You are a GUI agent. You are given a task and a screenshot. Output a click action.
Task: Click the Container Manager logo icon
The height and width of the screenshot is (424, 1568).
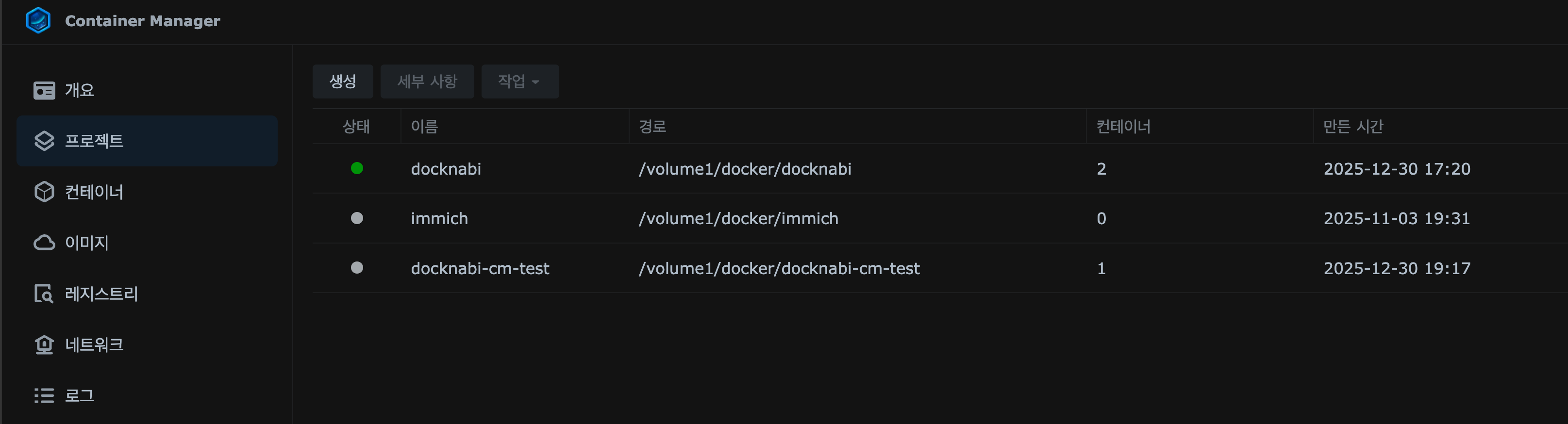point(38,20)
